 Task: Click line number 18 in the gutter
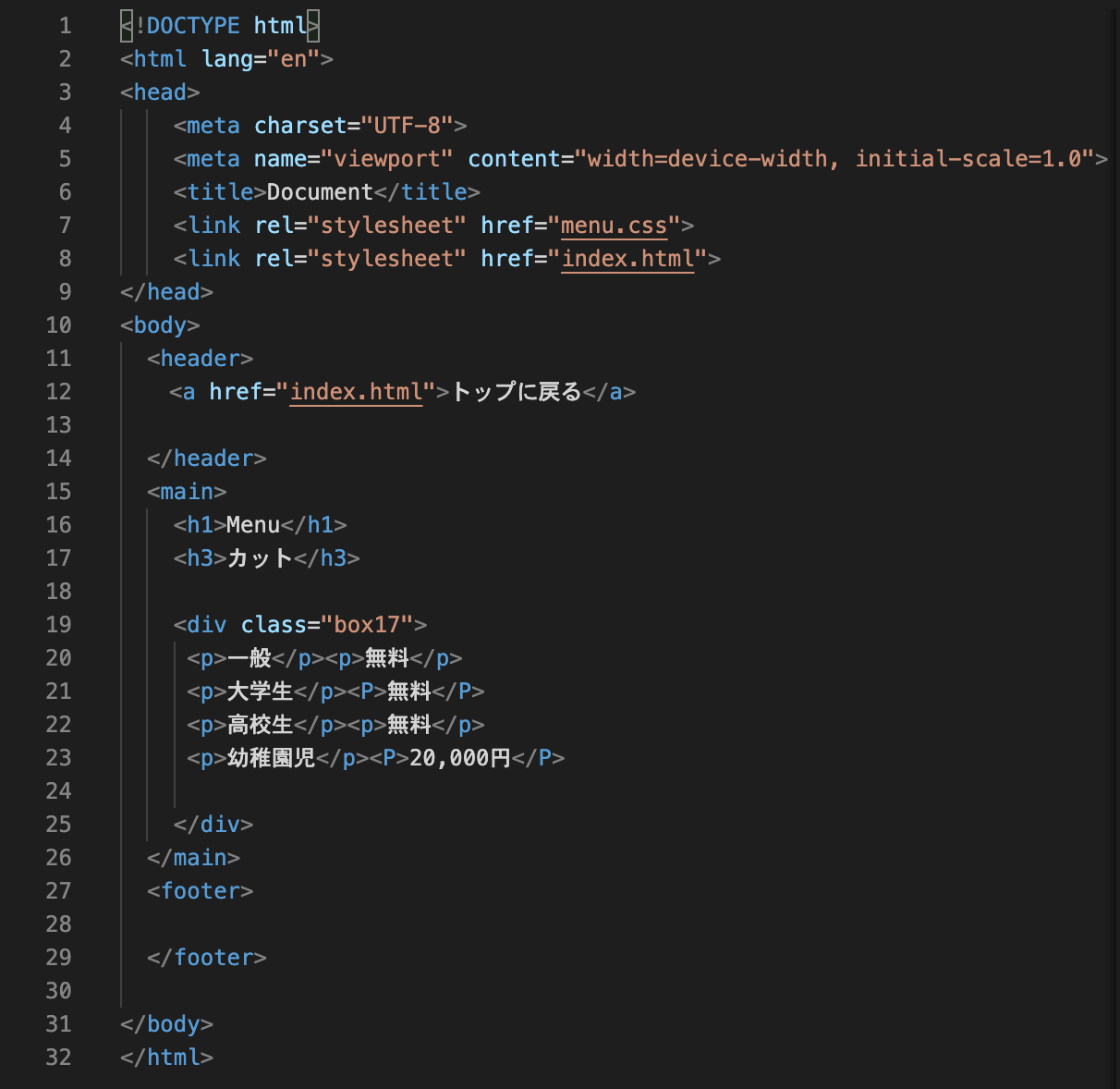click(x=58, y=592)
